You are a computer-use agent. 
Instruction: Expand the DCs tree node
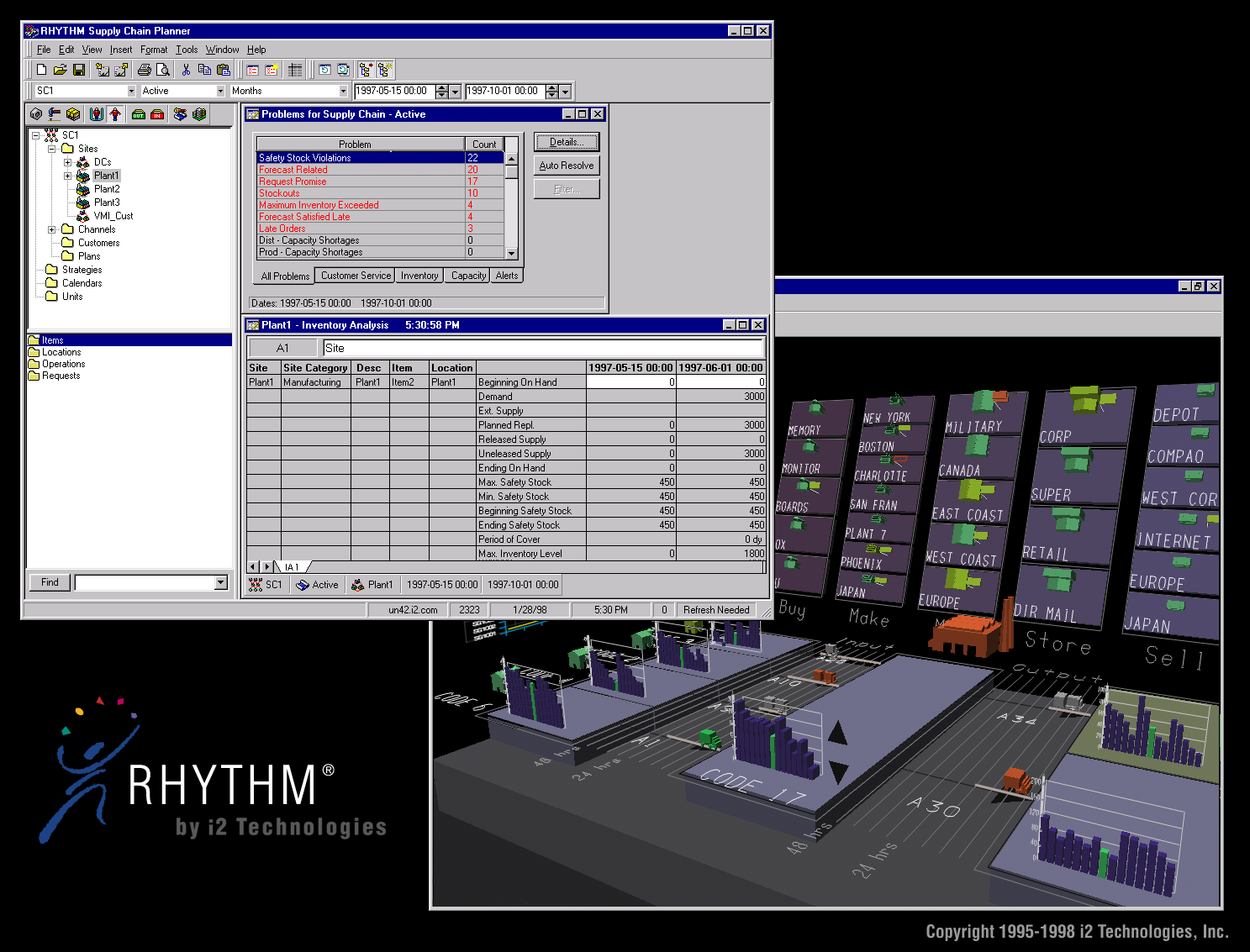67,162
